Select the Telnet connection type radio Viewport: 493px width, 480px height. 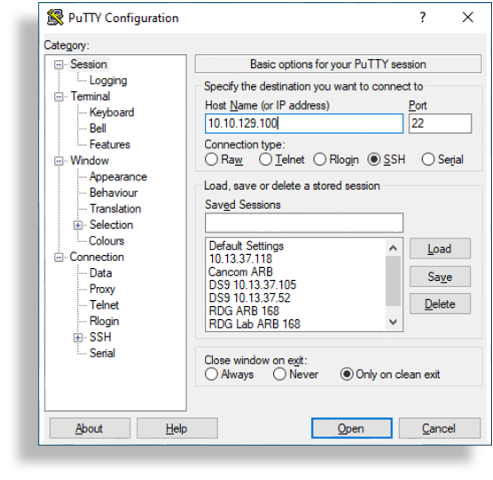[x=265, y=159]
